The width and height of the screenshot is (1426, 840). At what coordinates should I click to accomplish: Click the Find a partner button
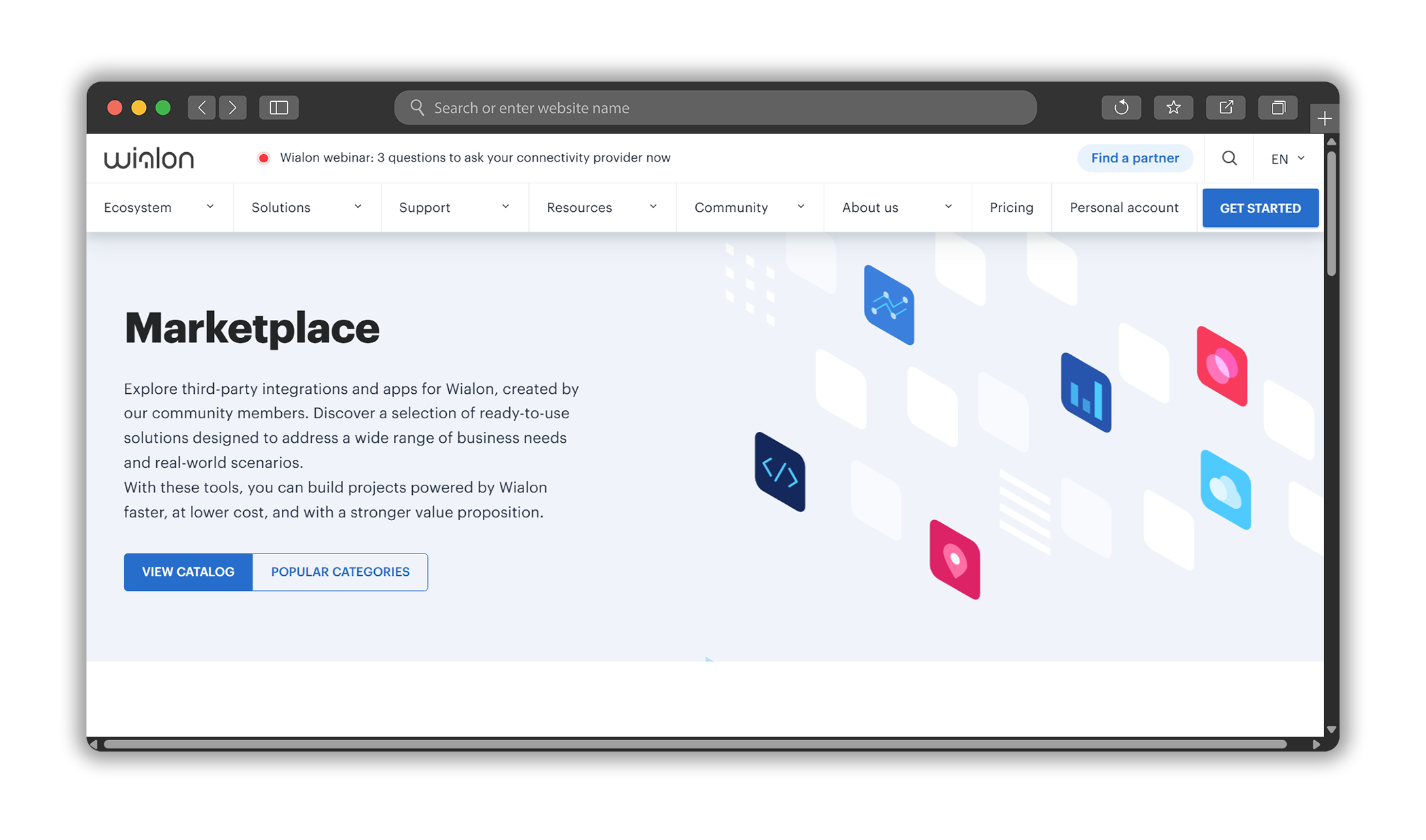(1135, 158)
